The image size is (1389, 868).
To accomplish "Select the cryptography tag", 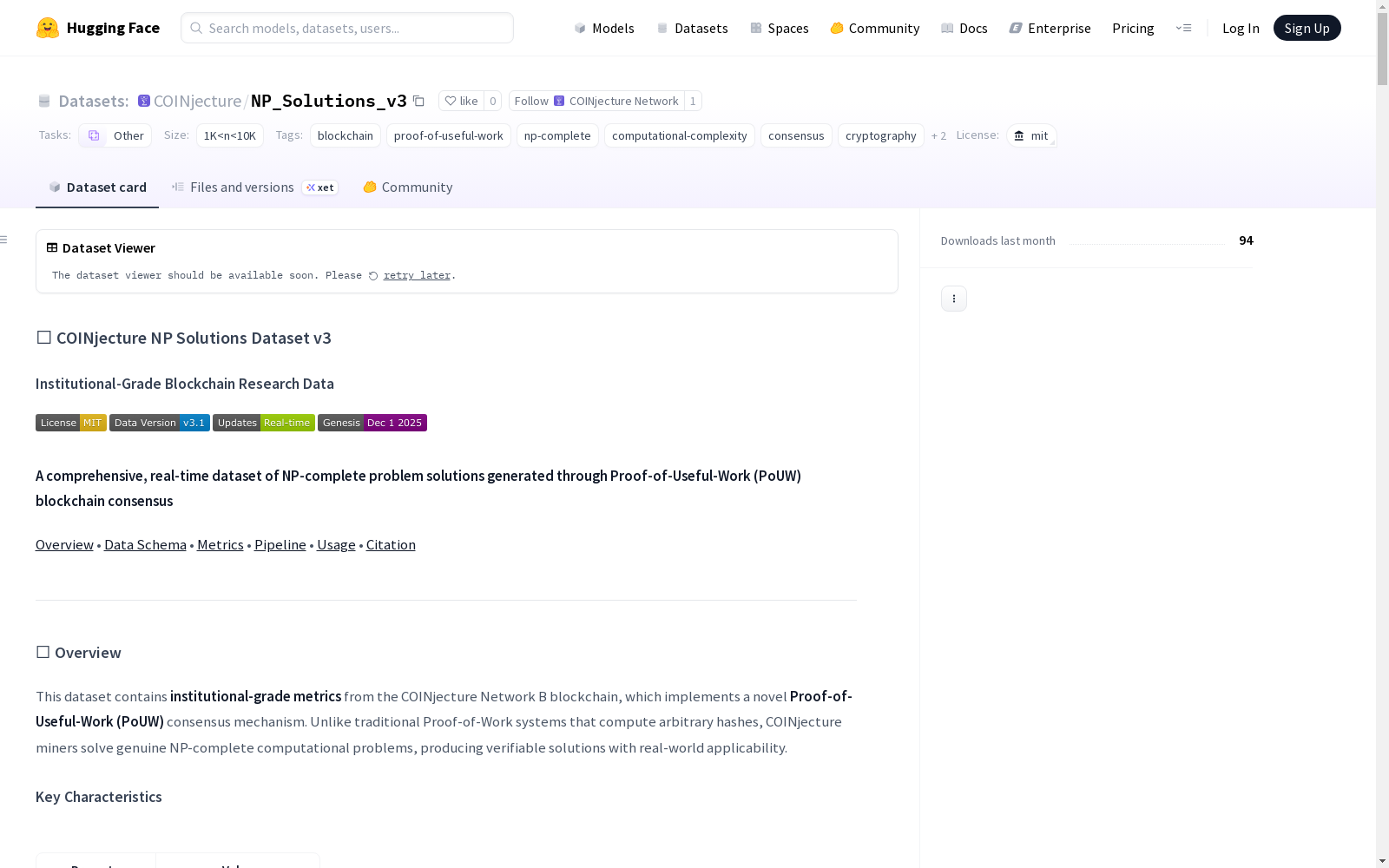I will (881, 135).
